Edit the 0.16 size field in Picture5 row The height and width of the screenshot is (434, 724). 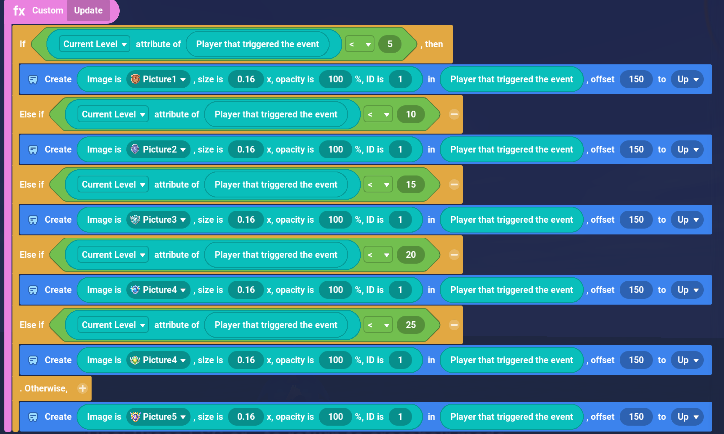pyautogui.click(x=246, y=417)
